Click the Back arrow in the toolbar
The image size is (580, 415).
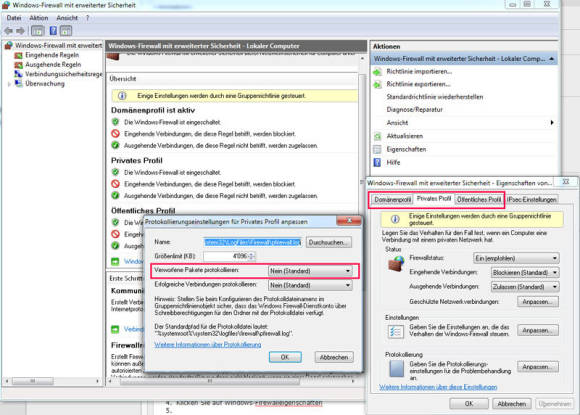click(x=8, y=31)
